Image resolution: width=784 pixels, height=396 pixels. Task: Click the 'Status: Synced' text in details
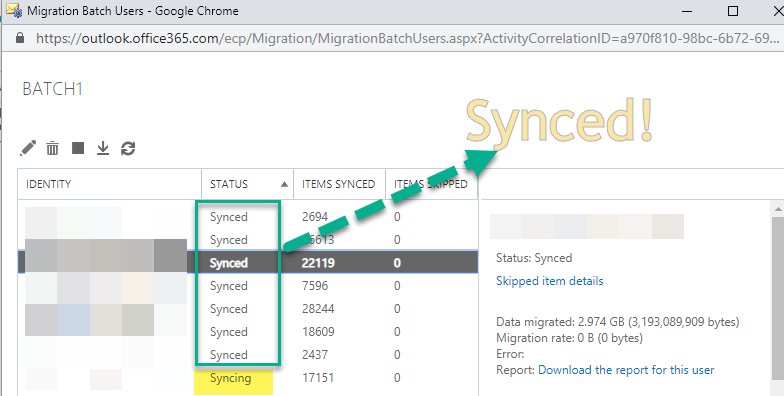click(534, 258)
